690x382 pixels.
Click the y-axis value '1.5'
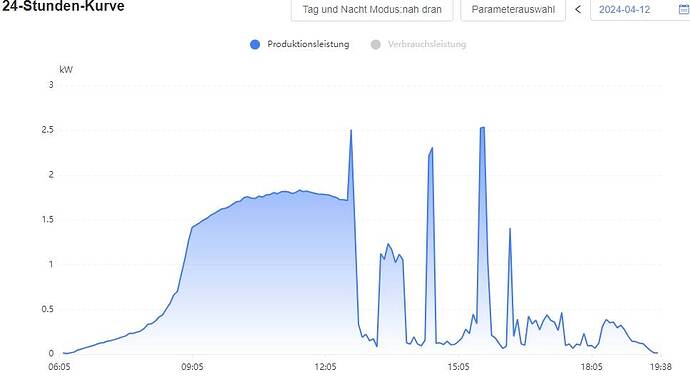coord(48,220)
